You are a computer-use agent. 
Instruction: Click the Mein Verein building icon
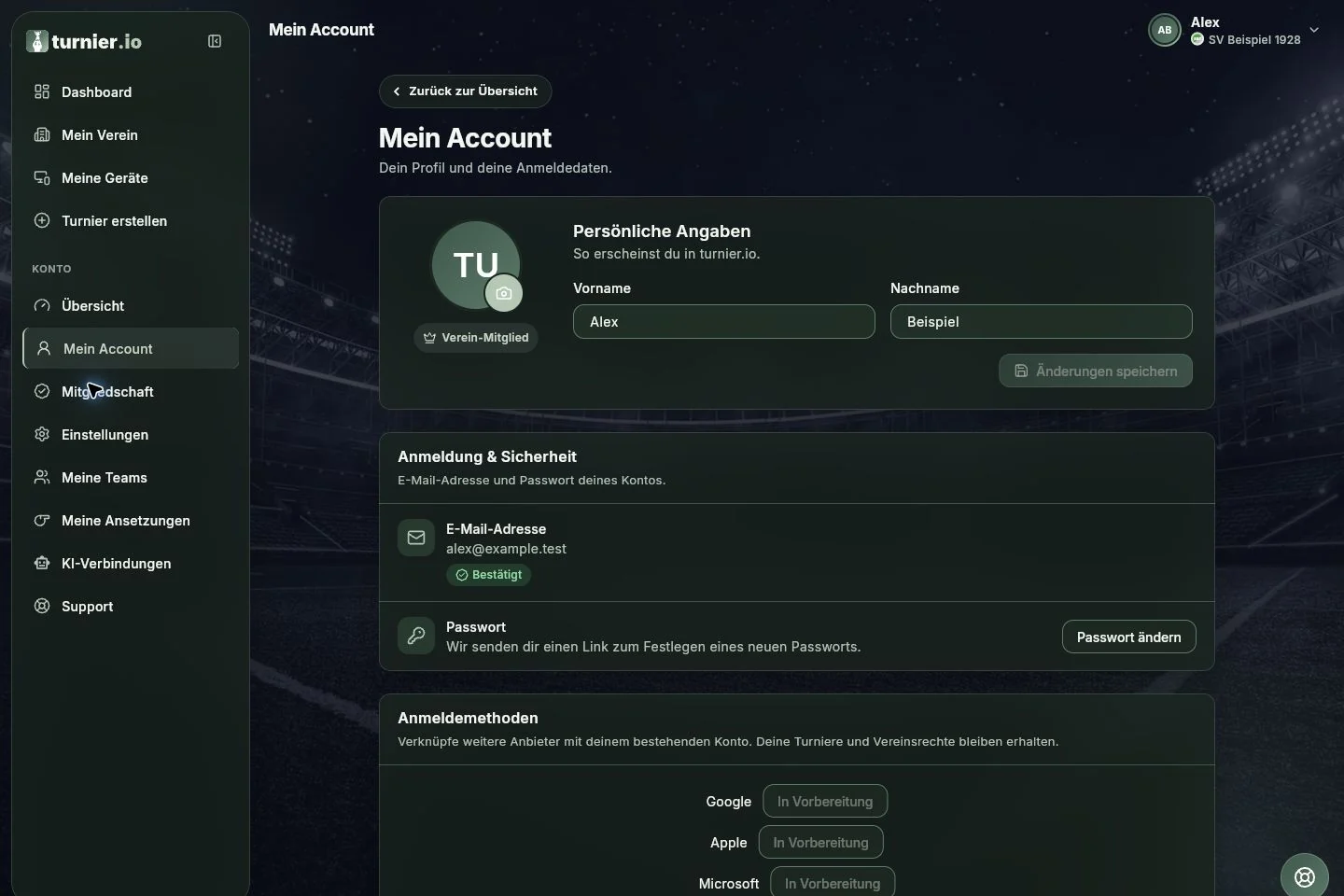(42, 134)
